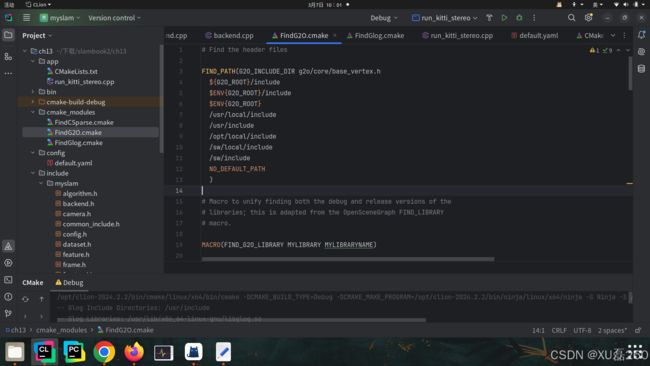Open the Services tool window icon
Viewport: 650px width, 366px height.
tap(8, 263)
